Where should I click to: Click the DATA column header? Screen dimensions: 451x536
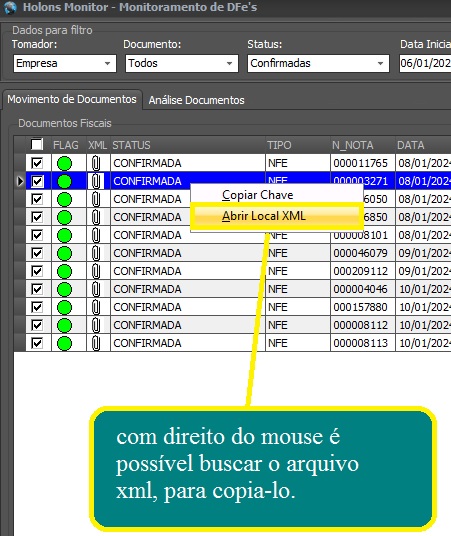click(x=423, y=145)
